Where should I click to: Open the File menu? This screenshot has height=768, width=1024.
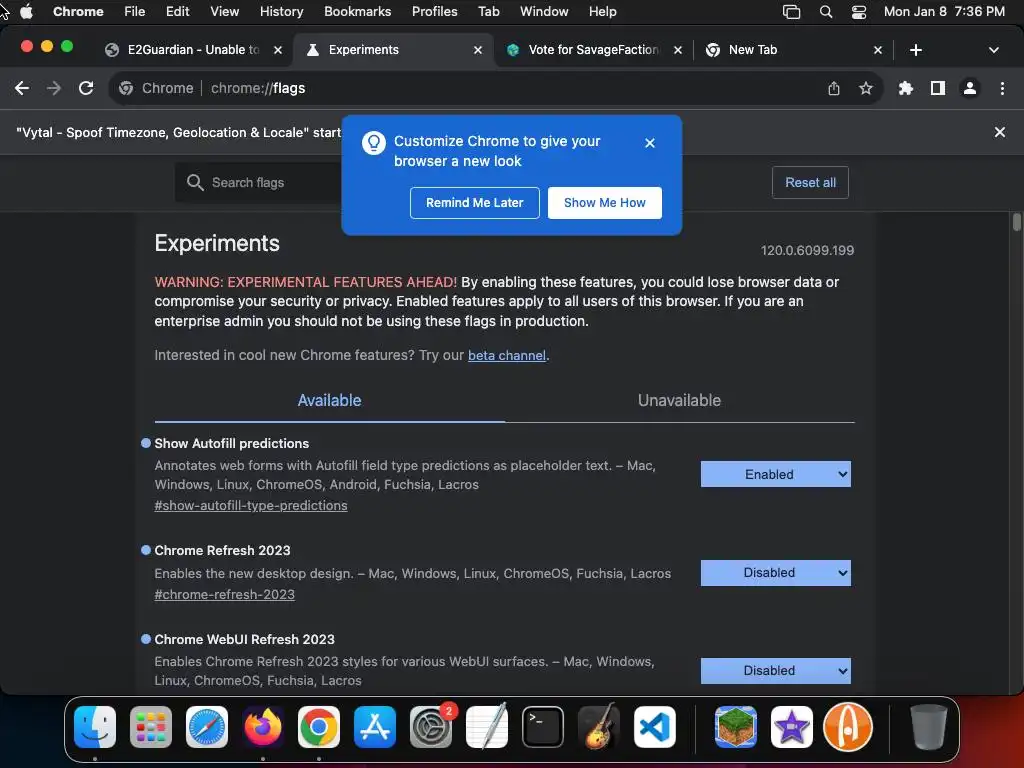[135, 12]
